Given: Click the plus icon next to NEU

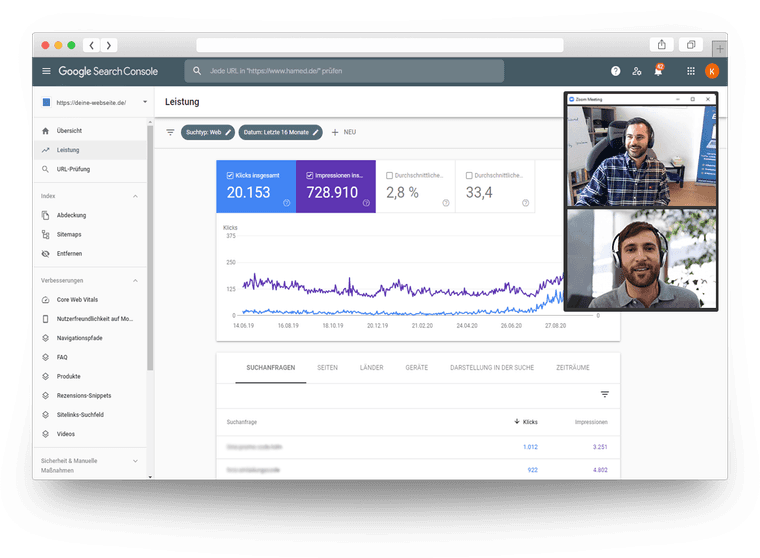Looking at the screenshot, I should coord(335,132).
